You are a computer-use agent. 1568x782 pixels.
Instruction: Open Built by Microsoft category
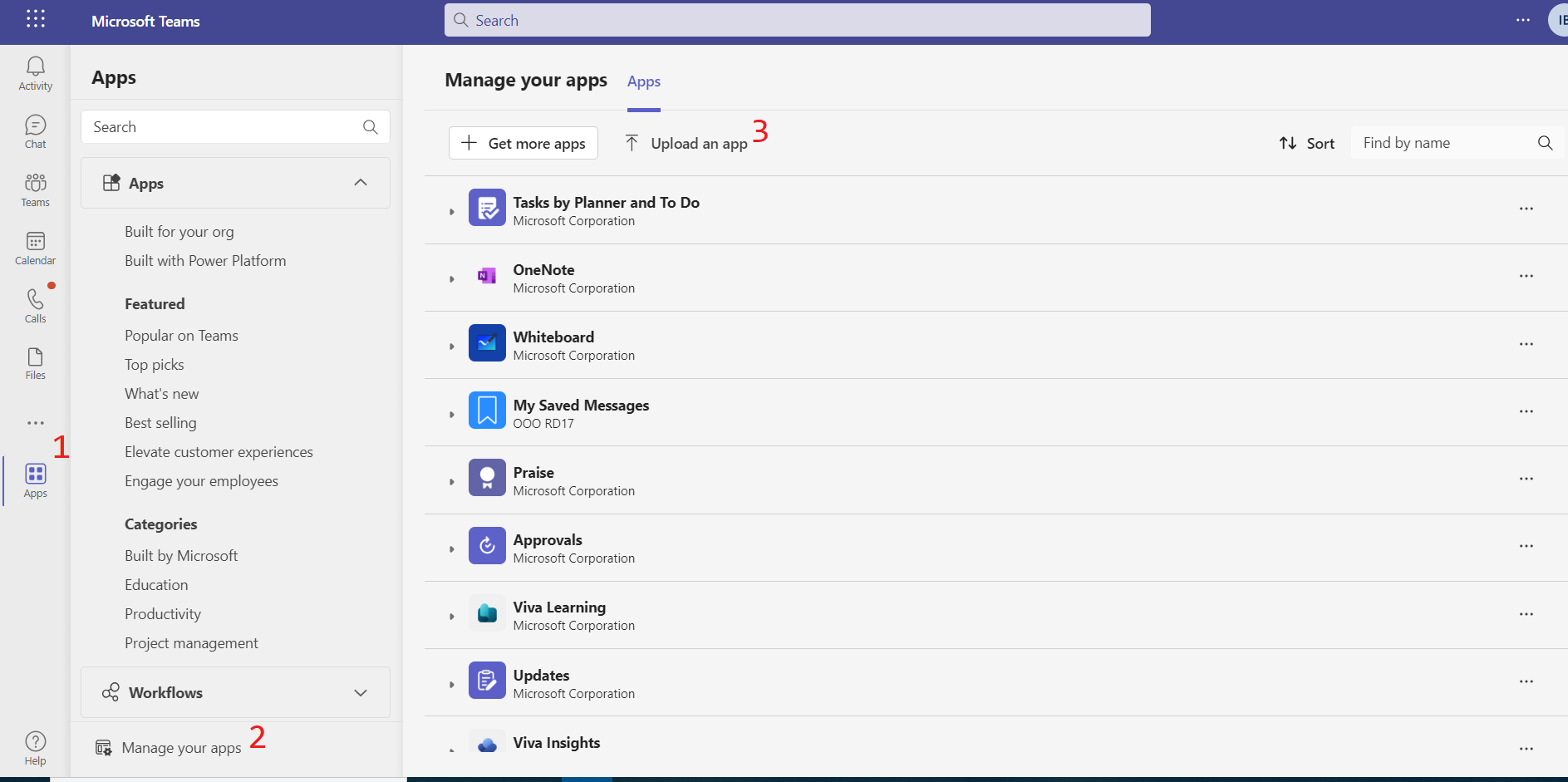click(181, 556)
